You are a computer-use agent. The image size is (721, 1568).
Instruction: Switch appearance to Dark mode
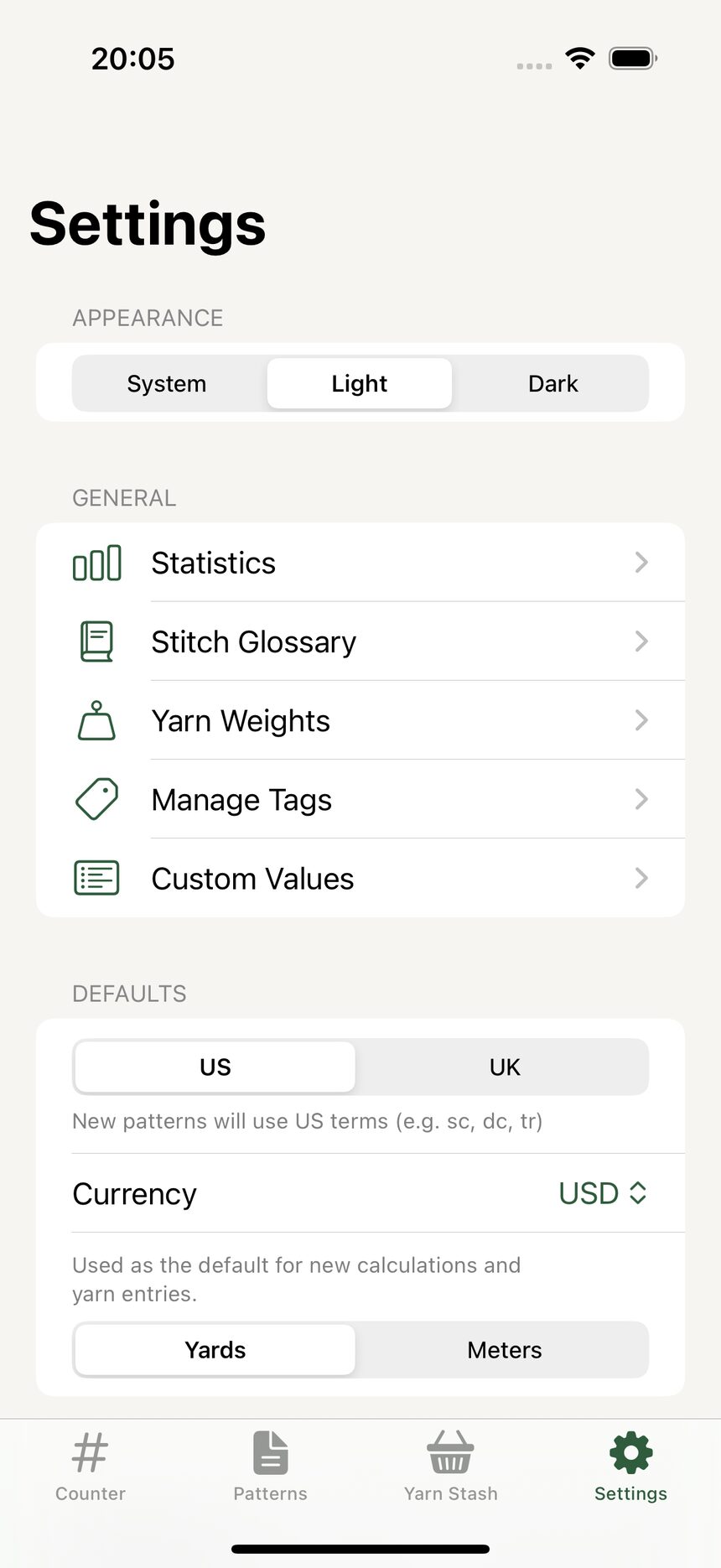[x=552, y=383]
